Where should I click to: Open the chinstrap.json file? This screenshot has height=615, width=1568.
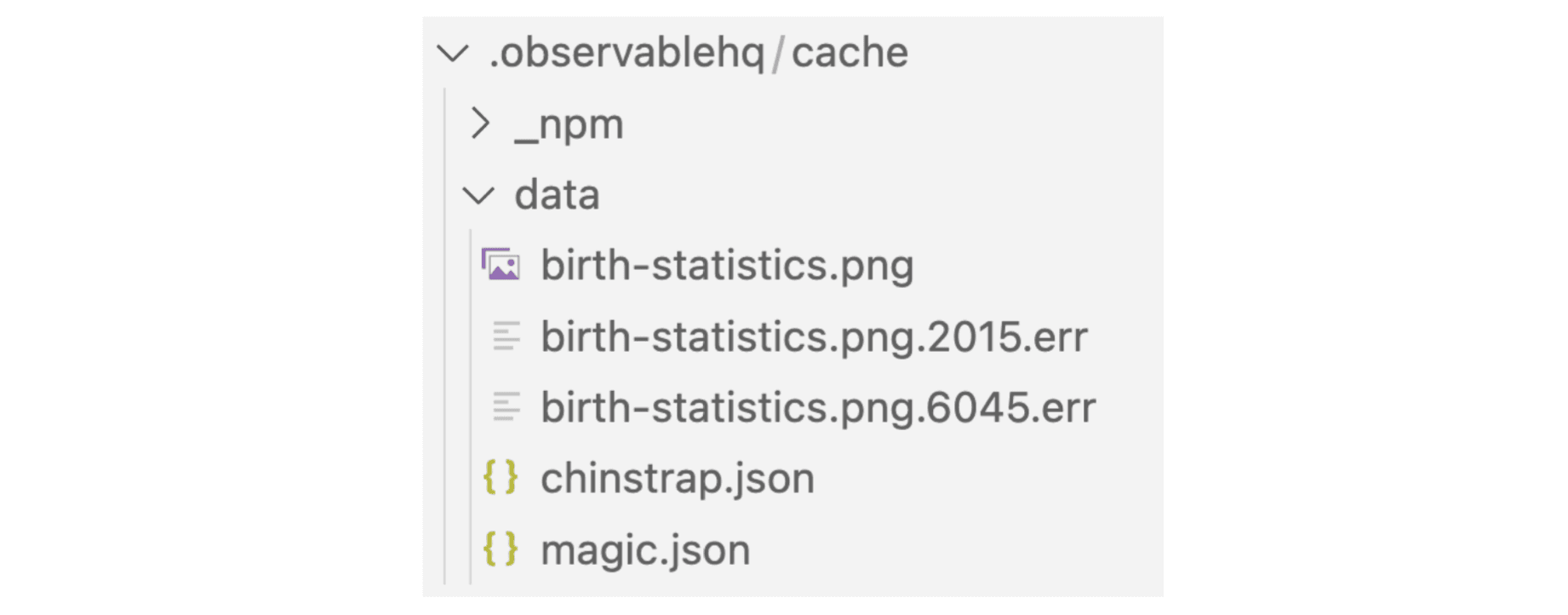pyautogui.click(x=678, y=478)
